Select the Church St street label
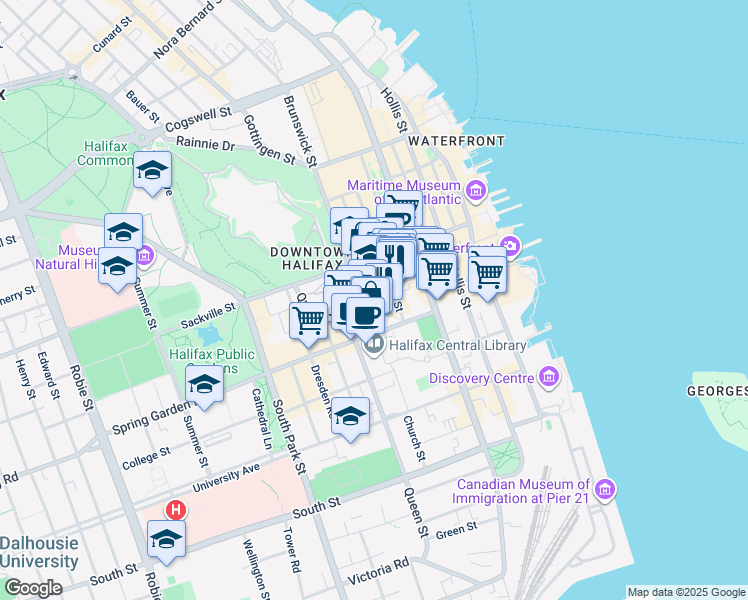Screen dimensions: 748x600 click(414, 438)
